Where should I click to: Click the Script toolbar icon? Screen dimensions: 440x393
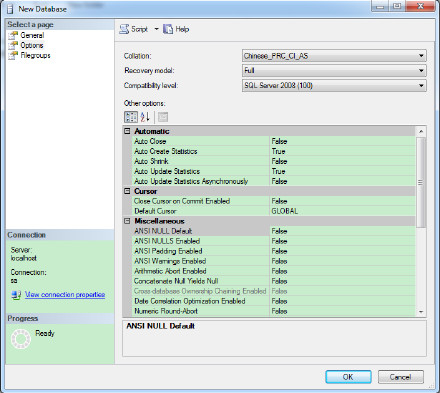click(124, 29)
